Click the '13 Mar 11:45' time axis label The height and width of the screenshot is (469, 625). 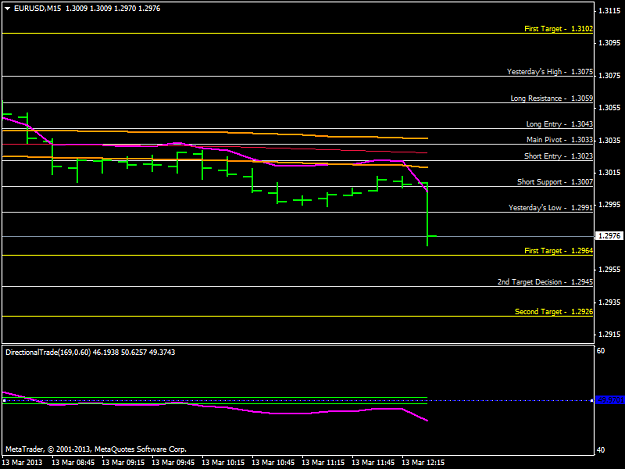pyautogui.click(x=373, y=463)
